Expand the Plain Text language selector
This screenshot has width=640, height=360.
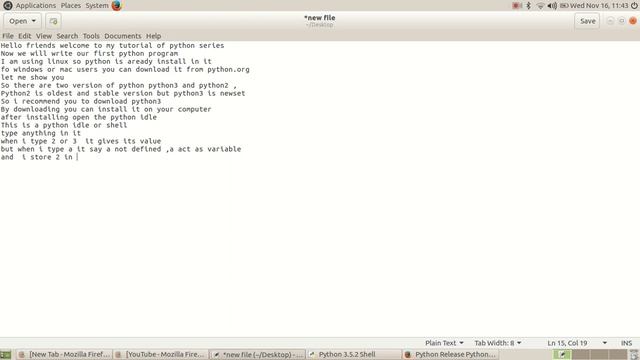(444, 343)
